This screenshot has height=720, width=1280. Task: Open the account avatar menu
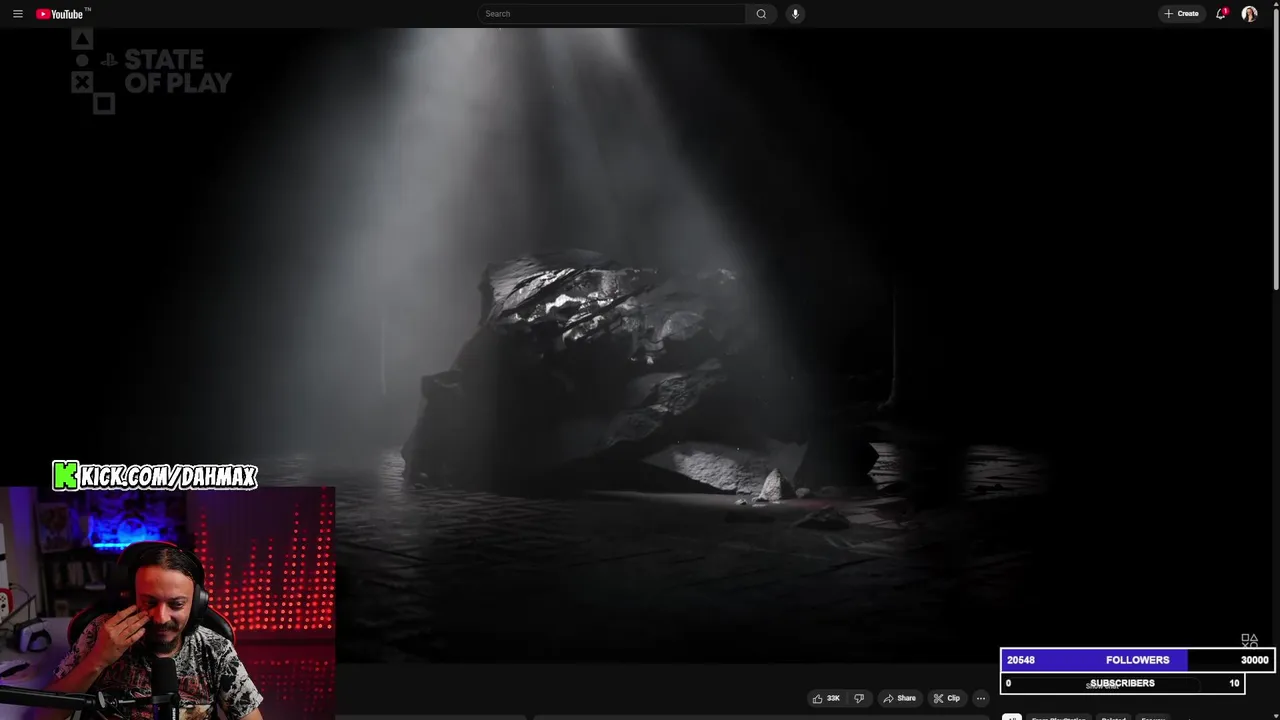1249,14
